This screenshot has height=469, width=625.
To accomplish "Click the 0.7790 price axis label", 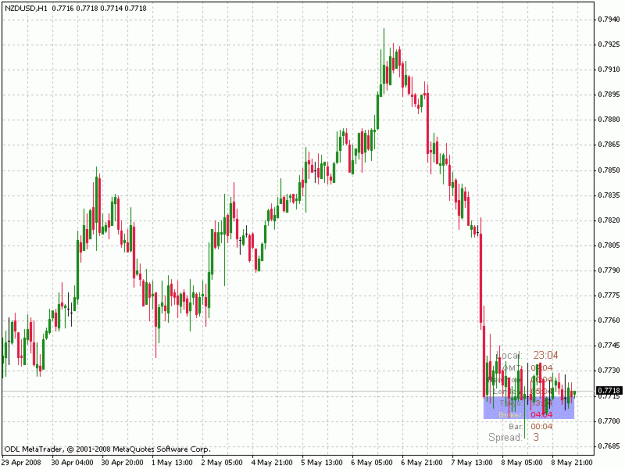I will point(609,271).
